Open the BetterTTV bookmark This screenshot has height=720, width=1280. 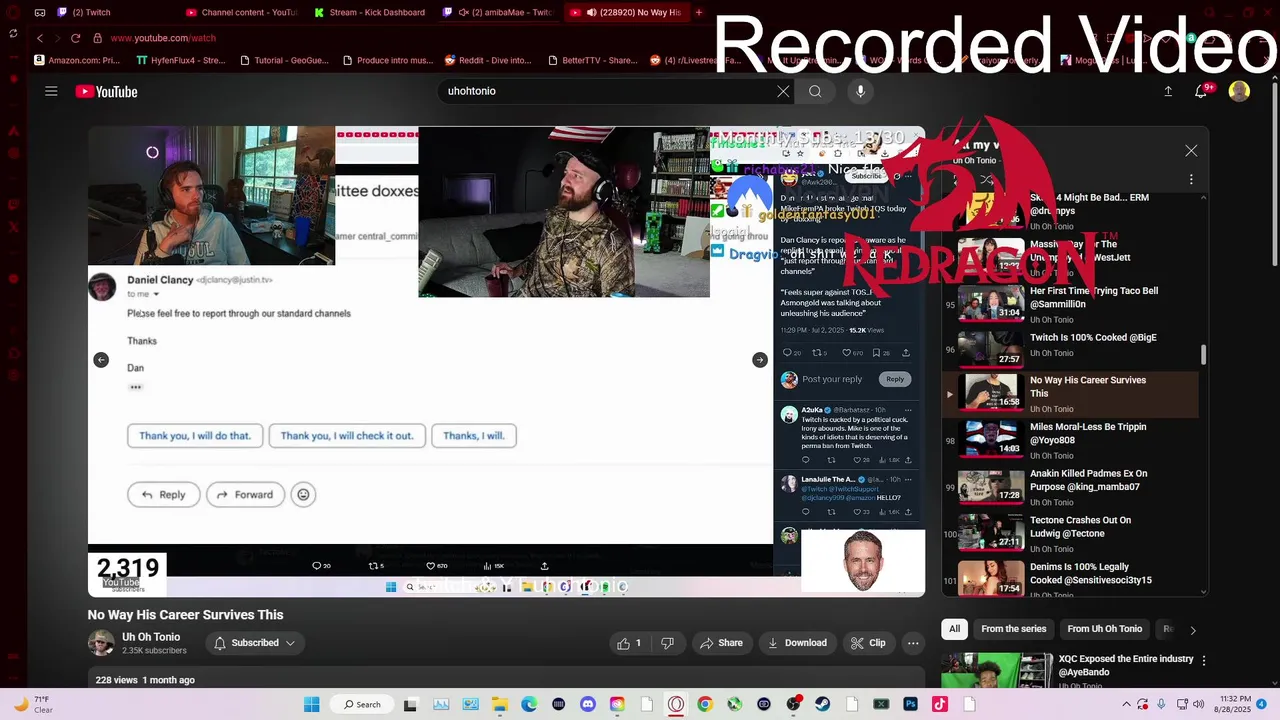coord(592,60)
